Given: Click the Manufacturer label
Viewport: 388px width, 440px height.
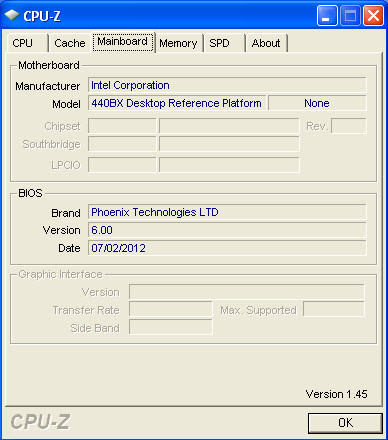Looking at the screenshot, I should click(x=48, y=86).
